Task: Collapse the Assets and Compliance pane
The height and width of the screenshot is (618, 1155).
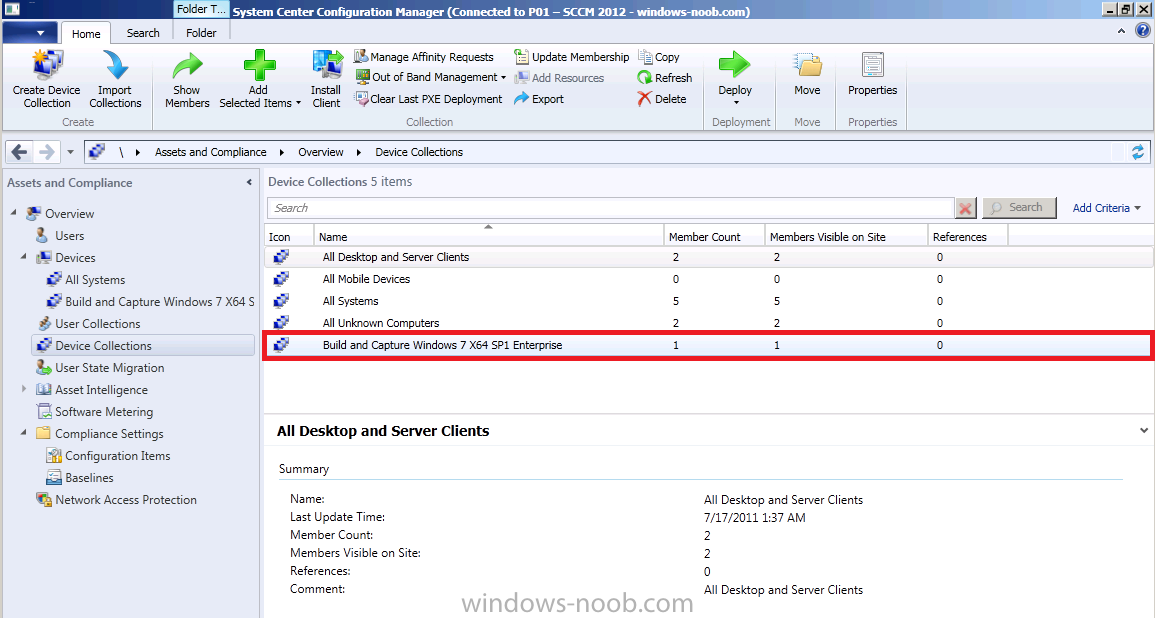Action: (x=249, y=182)
